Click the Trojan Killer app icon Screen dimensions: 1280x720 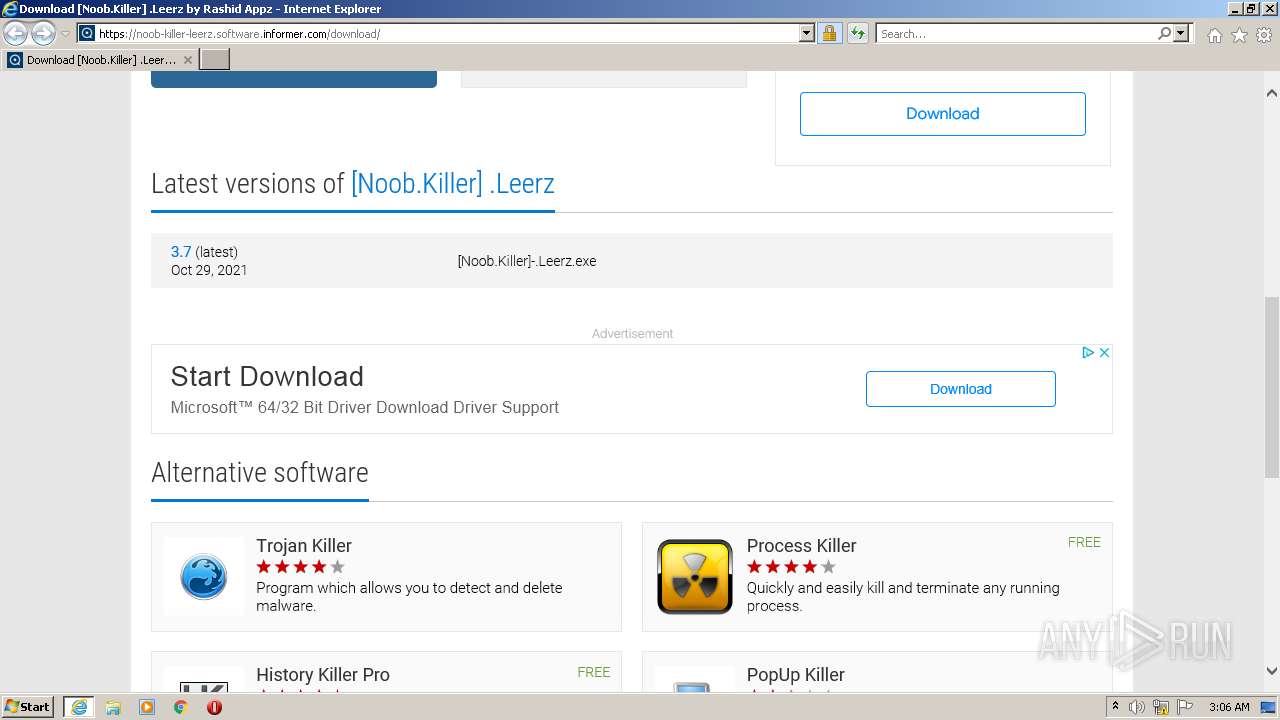(x=204, y=577)
